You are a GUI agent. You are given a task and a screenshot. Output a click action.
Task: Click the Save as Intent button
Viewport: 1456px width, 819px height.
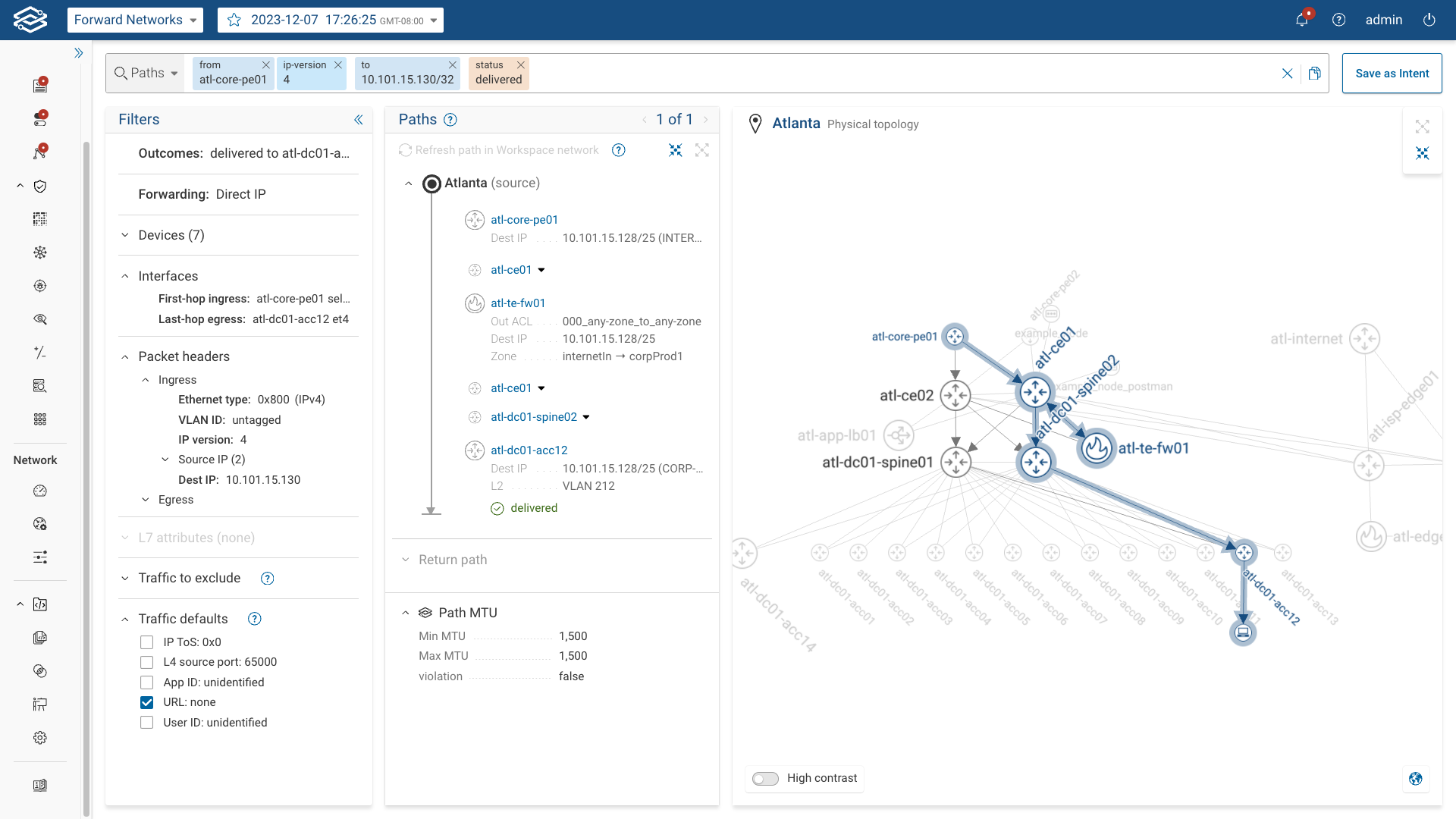(x=1392, y=73)
